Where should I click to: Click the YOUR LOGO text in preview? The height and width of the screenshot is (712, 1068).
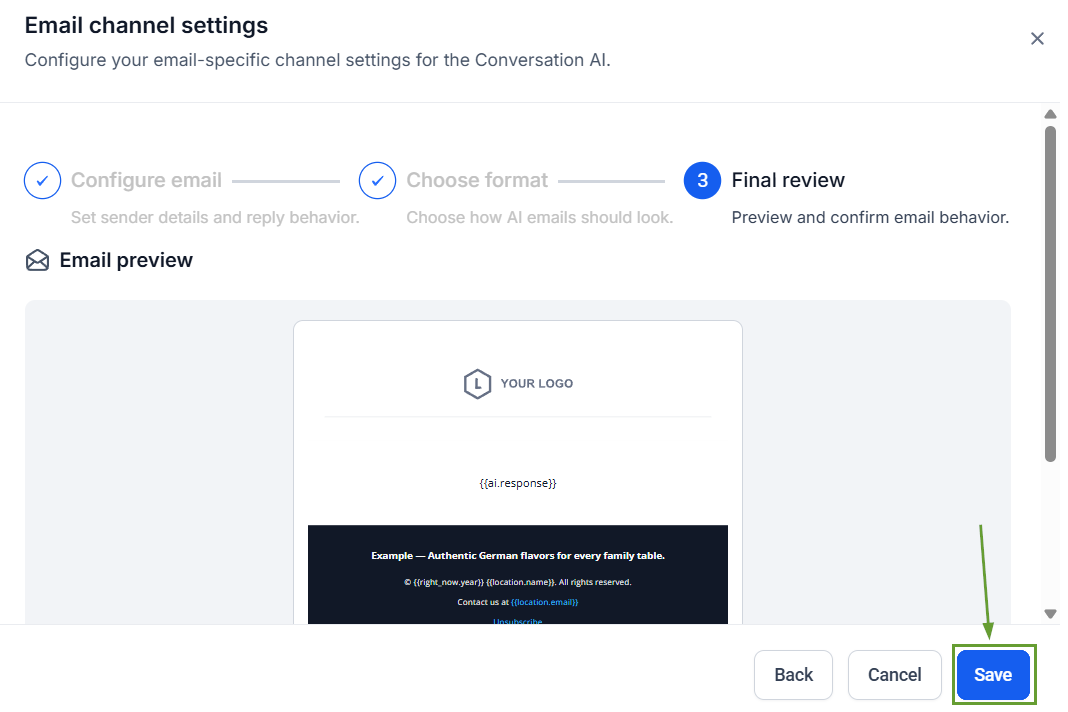537,384
